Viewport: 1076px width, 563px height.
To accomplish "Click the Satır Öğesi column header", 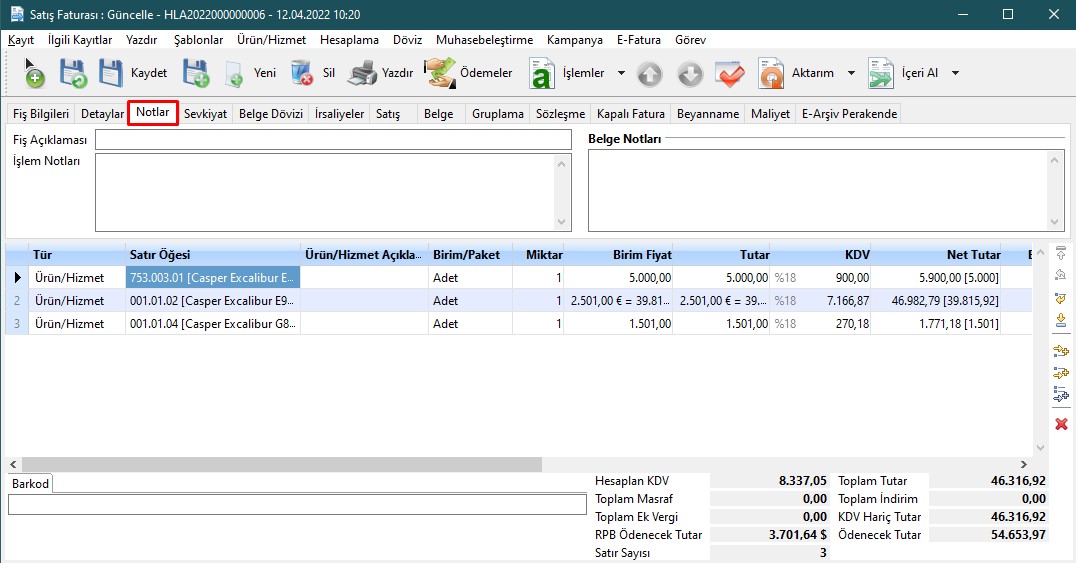I will (213, 255).
